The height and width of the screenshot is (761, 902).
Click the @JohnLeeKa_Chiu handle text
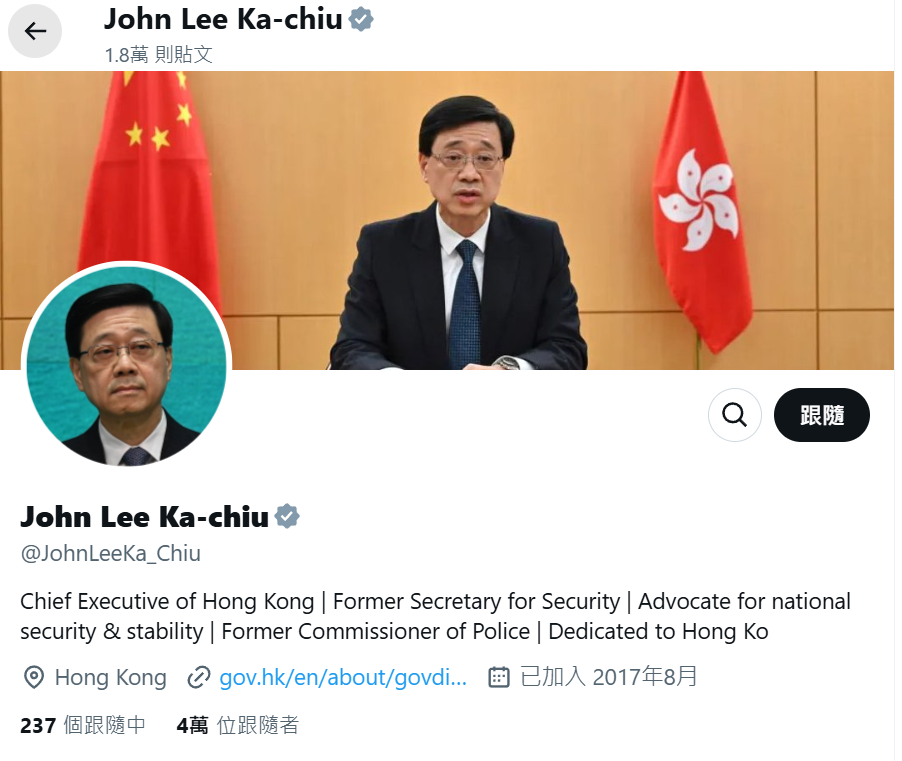[110, 553]
